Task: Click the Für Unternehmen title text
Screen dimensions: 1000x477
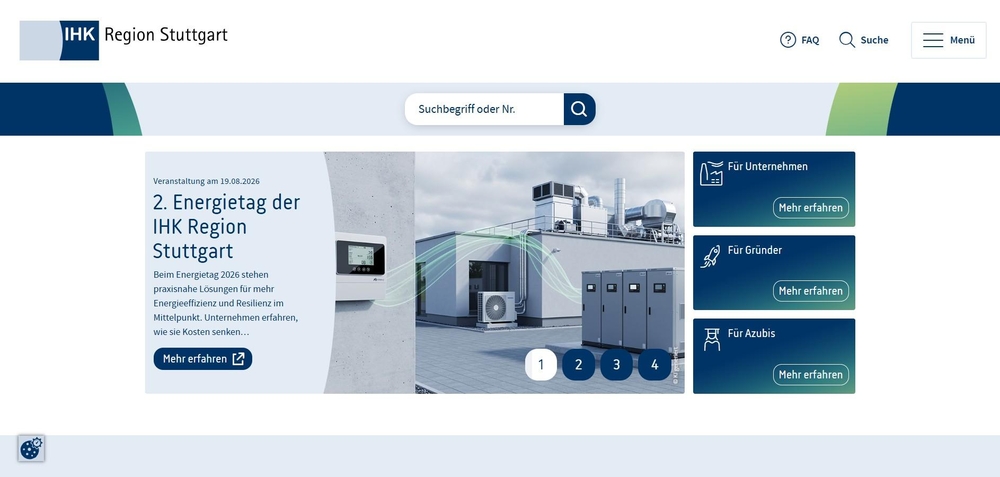Action: click(x=768, y=166)
